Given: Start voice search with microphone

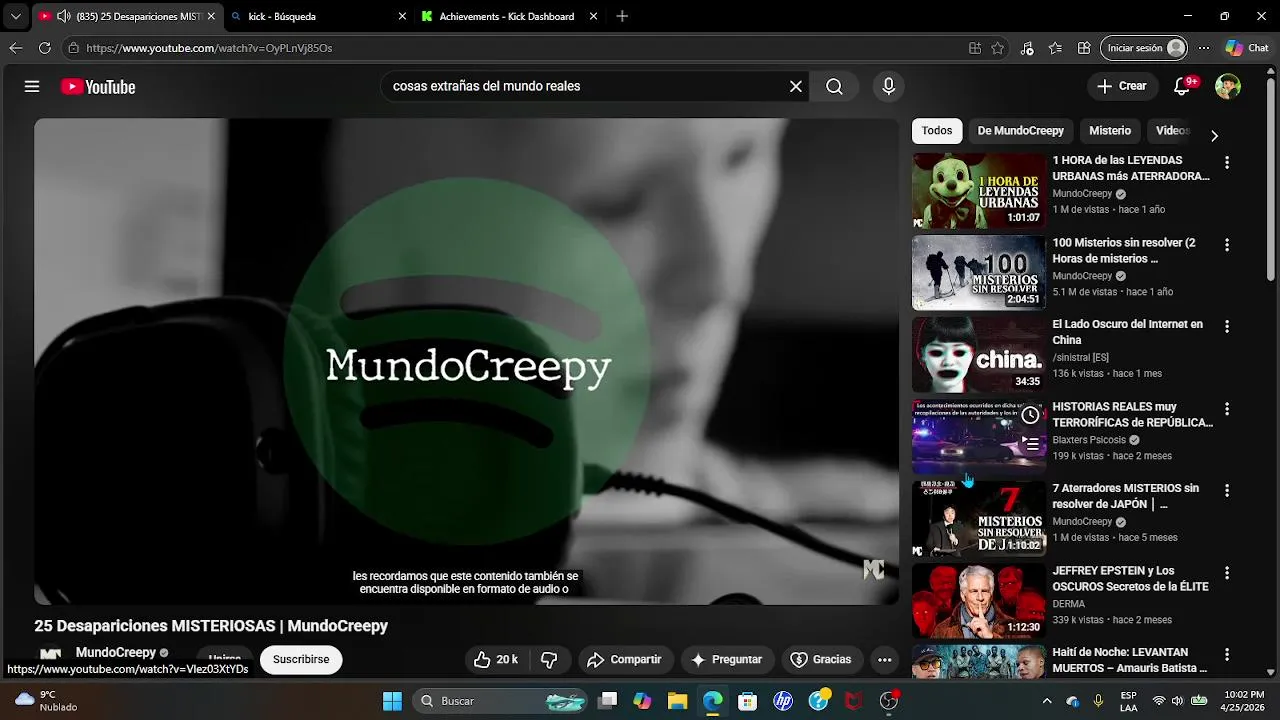Looking at the screenshot, I should [x=888, y=87].
